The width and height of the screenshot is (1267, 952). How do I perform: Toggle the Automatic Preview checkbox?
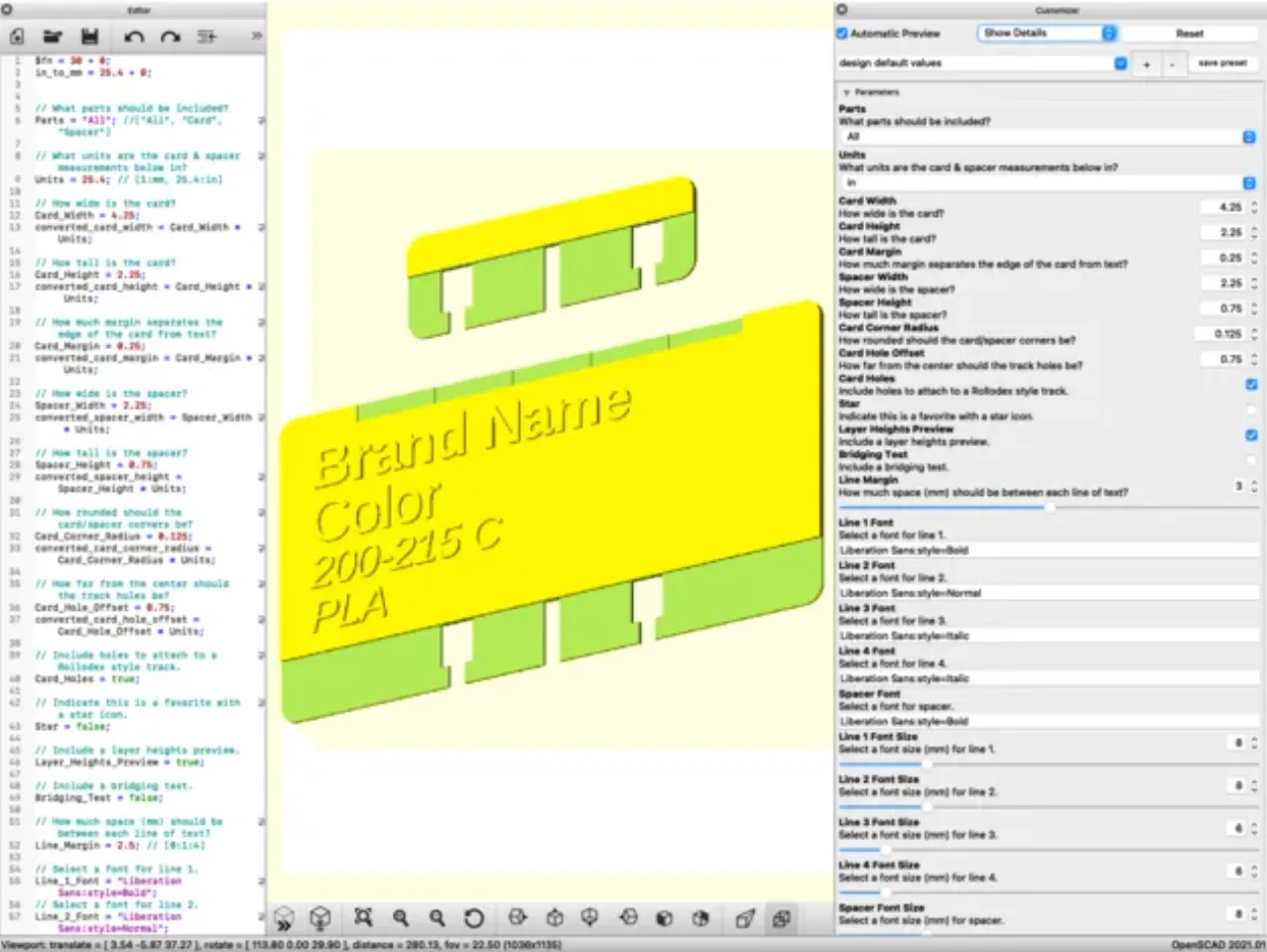point(842,33)
